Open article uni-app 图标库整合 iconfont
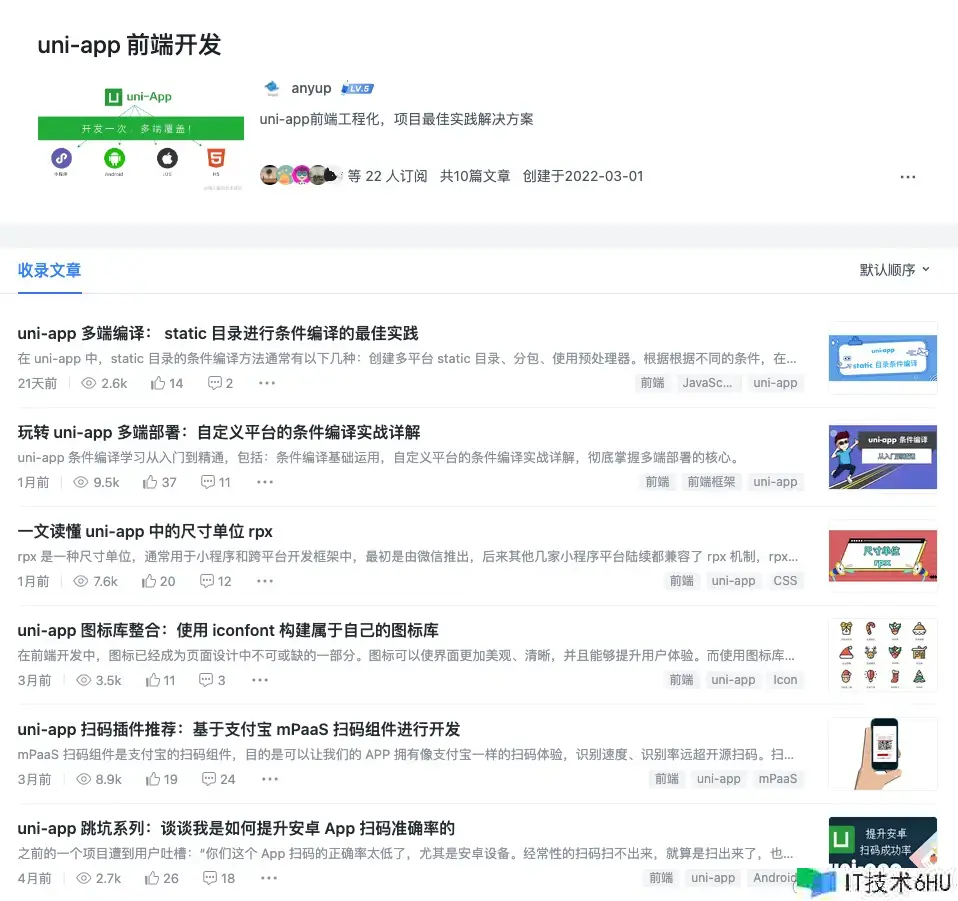 (228, 630)
